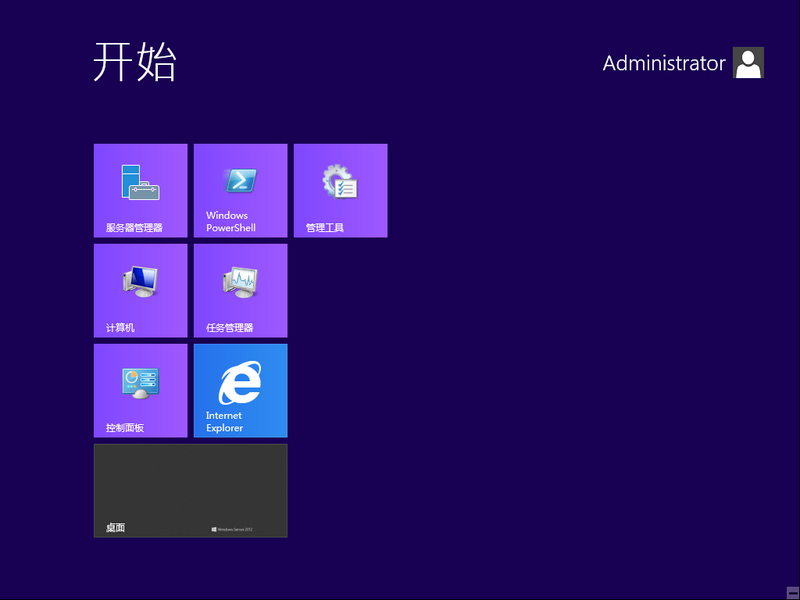This screenshot has height=600, width=800.
Task: Click the Administrator user avatar picture
Action: tap(748, 63)
